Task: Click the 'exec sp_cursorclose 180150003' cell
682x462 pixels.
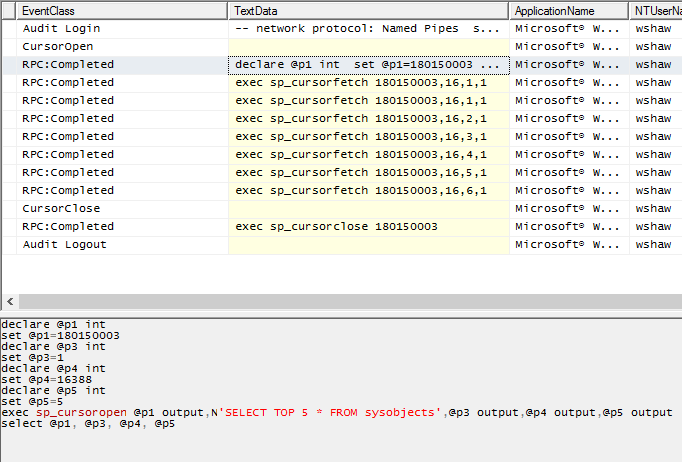Action: pos(336,227)
